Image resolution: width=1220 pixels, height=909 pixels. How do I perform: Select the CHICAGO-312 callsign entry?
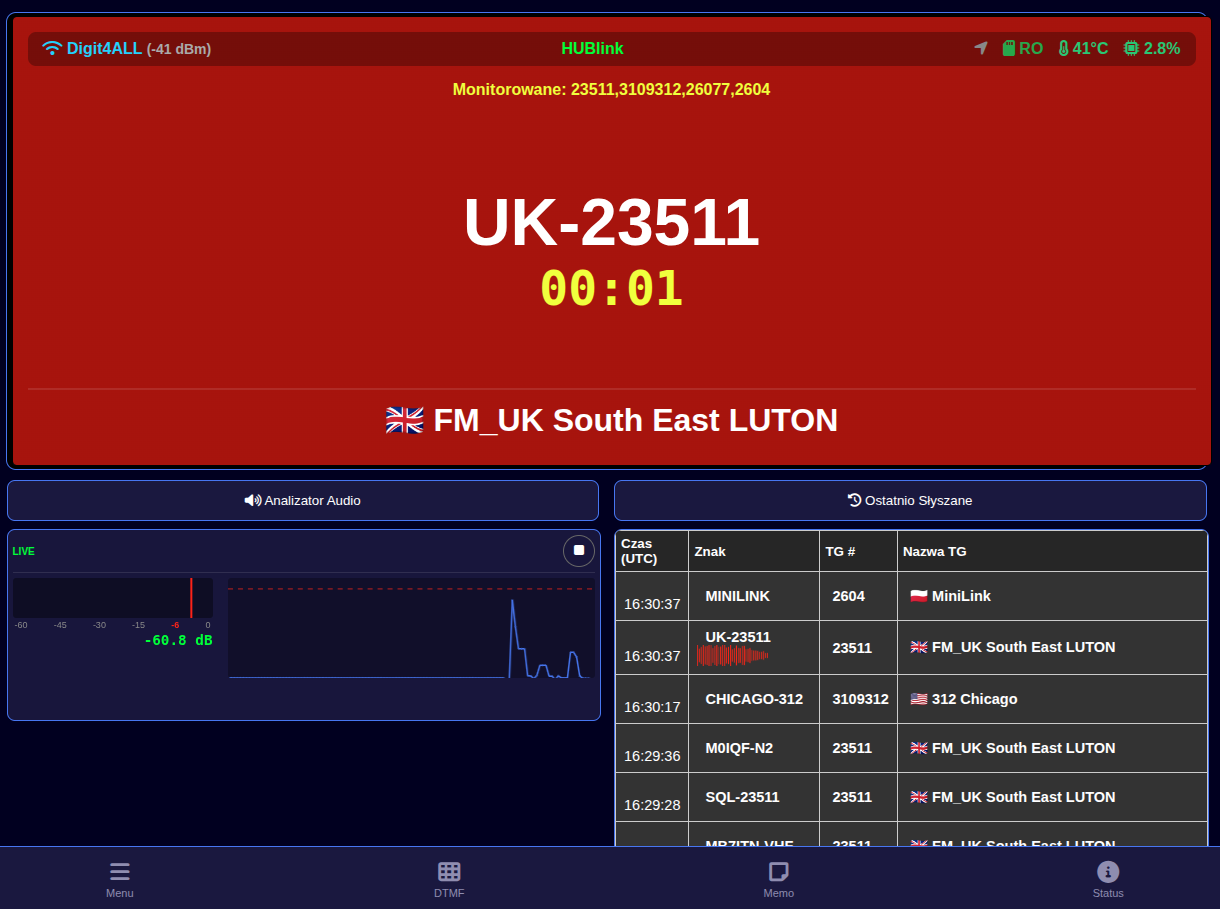(x=753, y=699)
